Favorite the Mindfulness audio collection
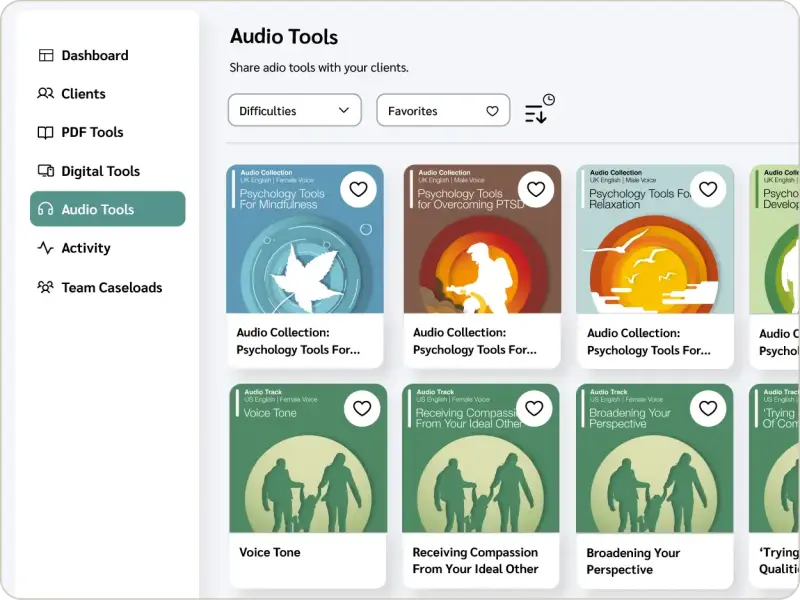Screen dimensions: 800x600 coord(358,189)
